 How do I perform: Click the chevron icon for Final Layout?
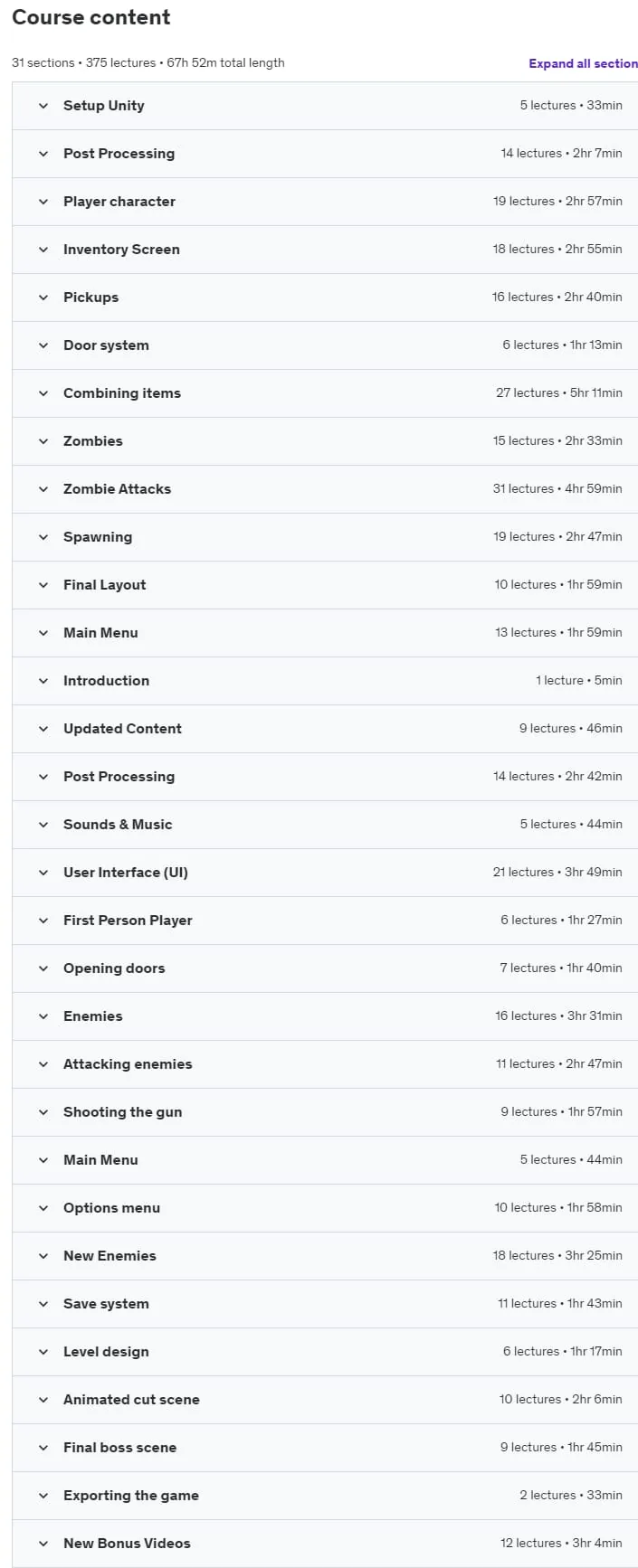click(43, 585)
